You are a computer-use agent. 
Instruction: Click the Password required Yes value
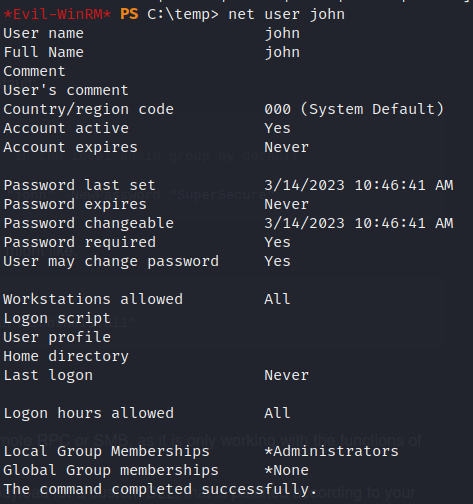(x=277, y=242)
